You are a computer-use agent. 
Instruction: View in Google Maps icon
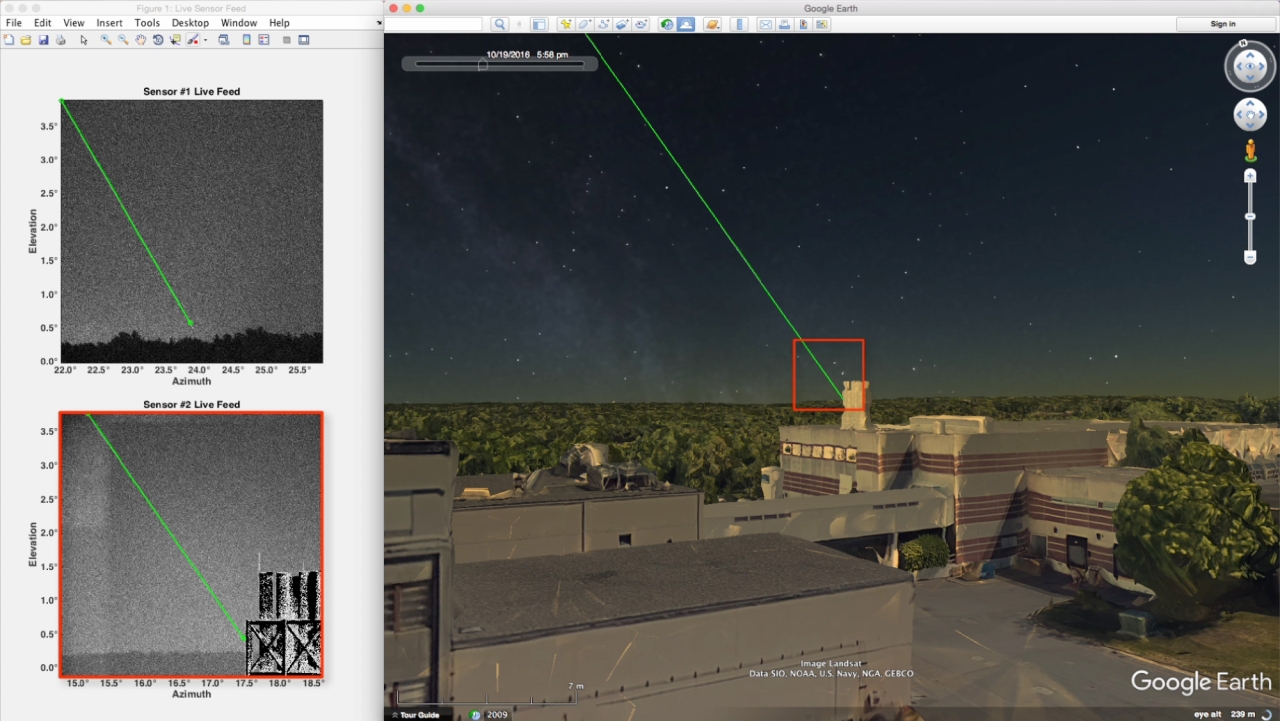[821, 24]
